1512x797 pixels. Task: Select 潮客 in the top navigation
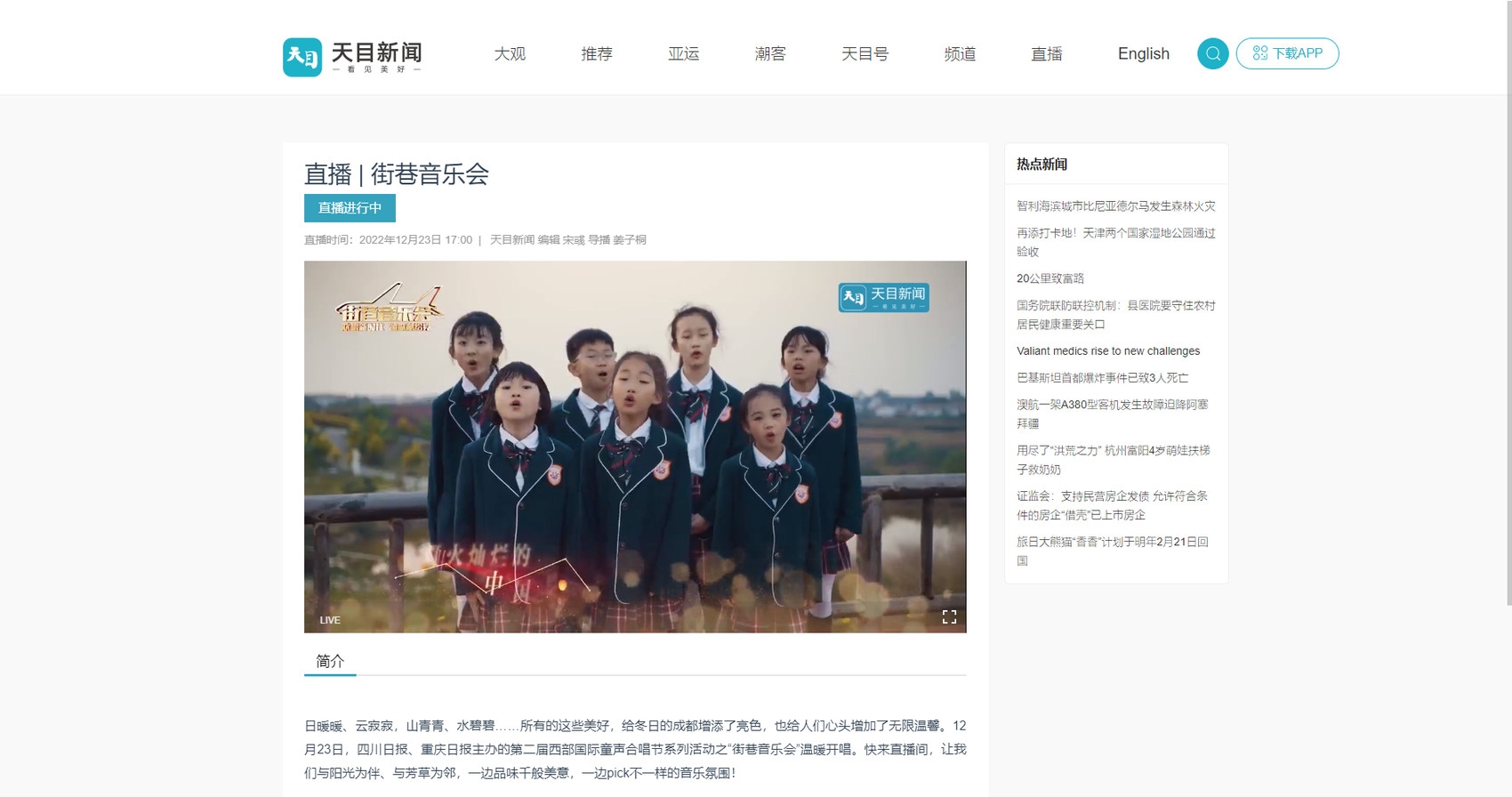pyautogui.click(x=770, y=54)
